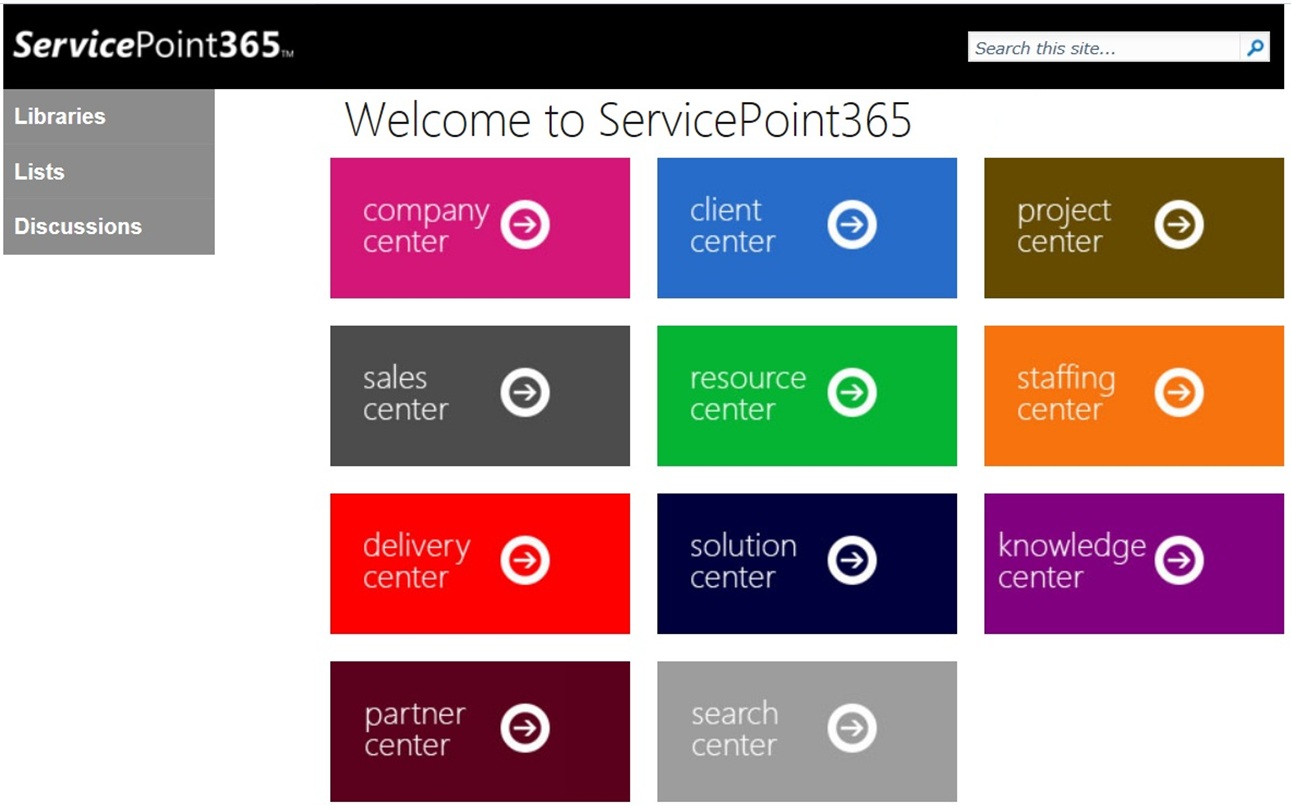
Task: Select the 'knowledge center' tile text
Action: pyautogui.click(x=1071, y=561)
